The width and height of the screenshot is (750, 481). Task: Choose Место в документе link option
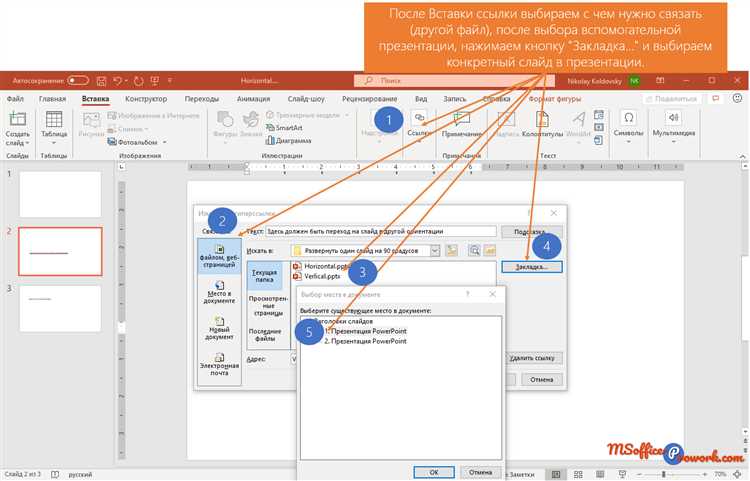(x=219, y=293)
